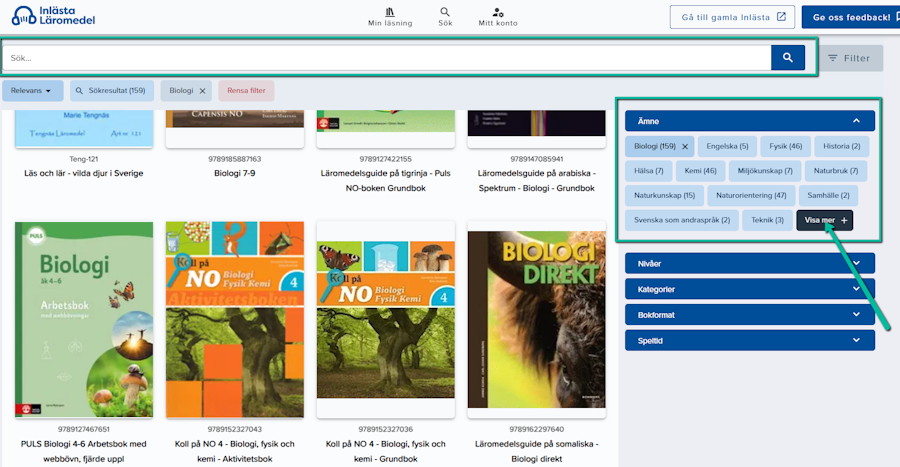Image resolution: width=900 pixels, height=467 pixels.
Task: Click Gå till gamla Inlästa button
Action: (x=732, y=17)
